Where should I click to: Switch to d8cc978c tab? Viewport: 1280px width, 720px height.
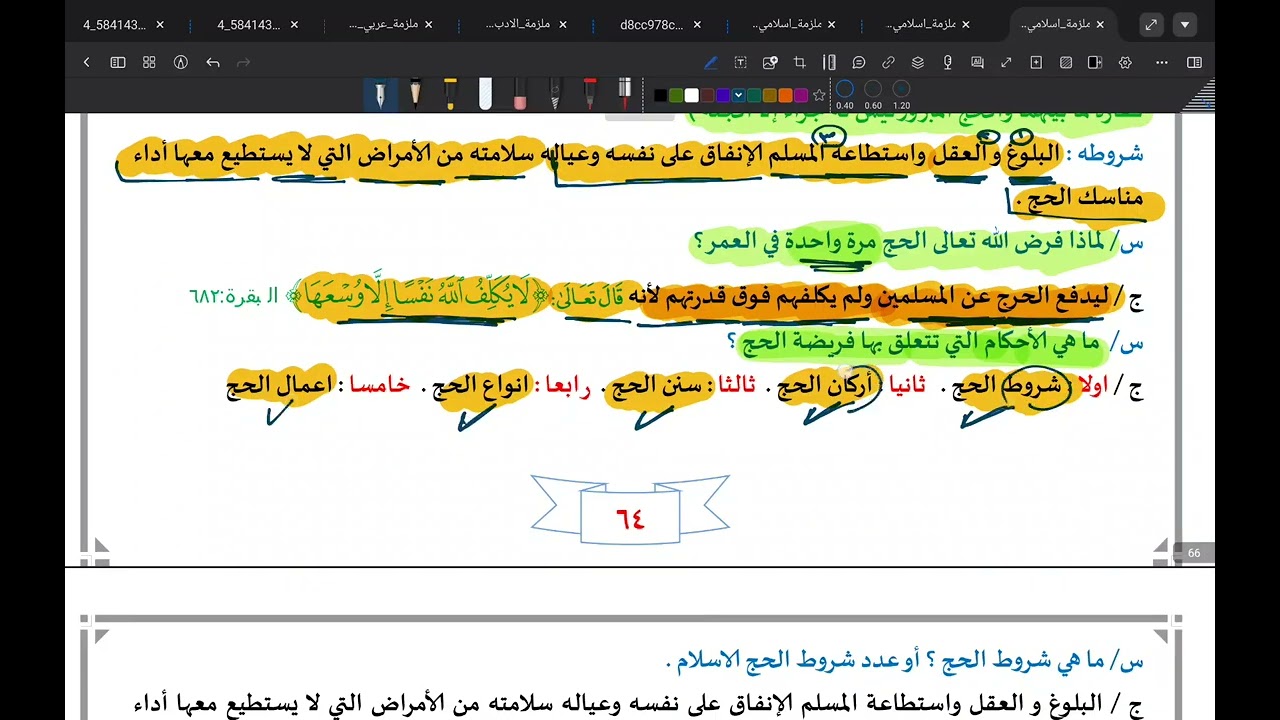pos(652,24)
